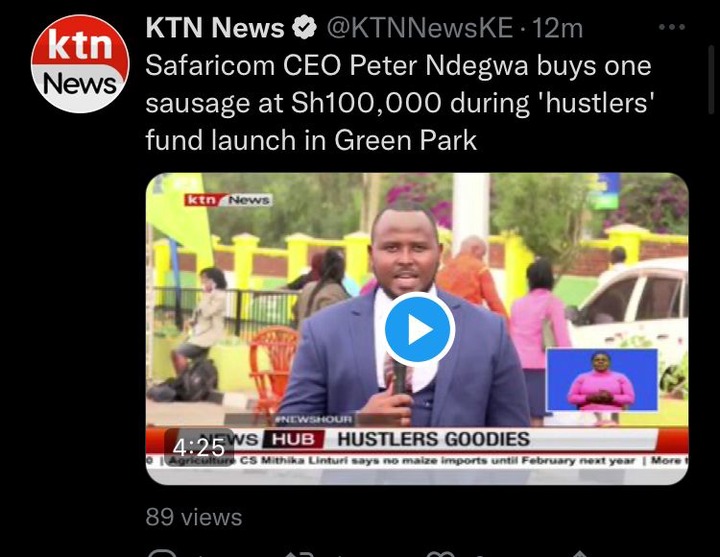Click the NEWS HUB logo in video
This screenshot has width=720, height=557.
point(262,439)
